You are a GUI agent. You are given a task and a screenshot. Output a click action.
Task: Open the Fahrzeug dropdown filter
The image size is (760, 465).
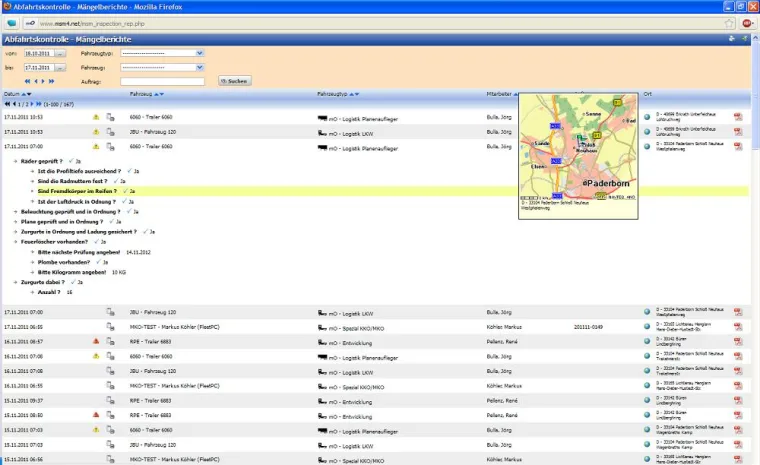pyautogui.click(x=162, y=67)
